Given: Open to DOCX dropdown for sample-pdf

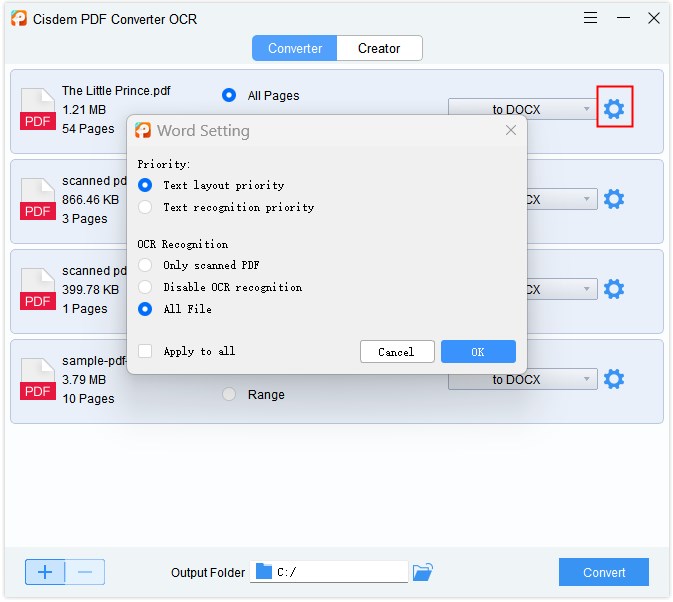Looking at the screenshot, I should tap(522, 380).
